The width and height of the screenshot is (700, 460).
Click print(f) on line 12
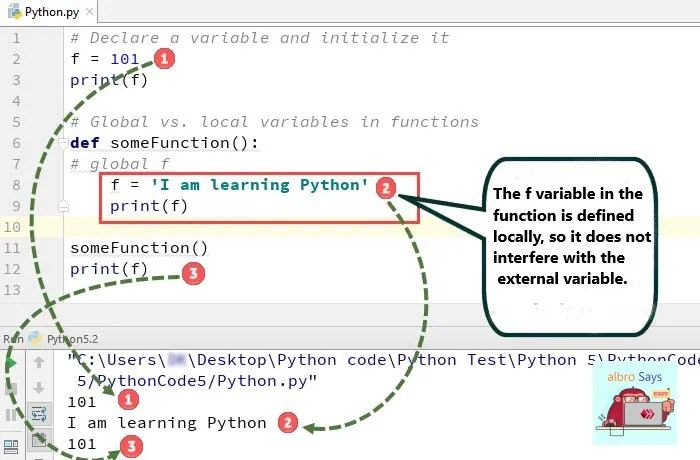tap(109, 269)
